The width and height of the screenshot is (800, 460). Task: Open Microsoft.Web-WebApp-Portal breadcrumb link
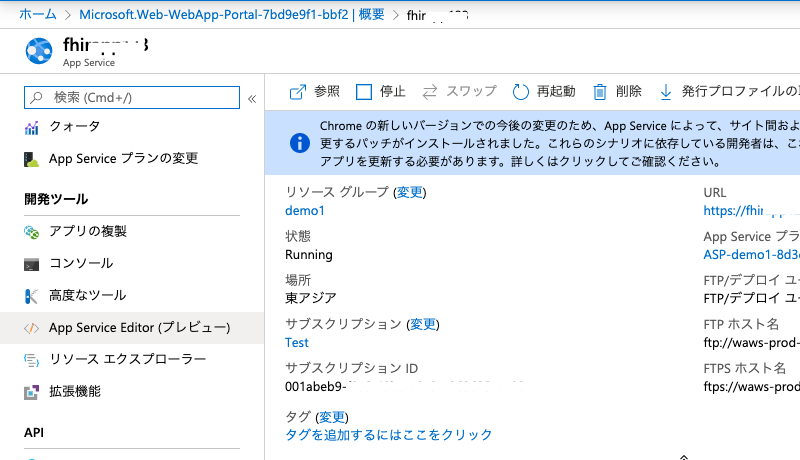click(232, 14)
